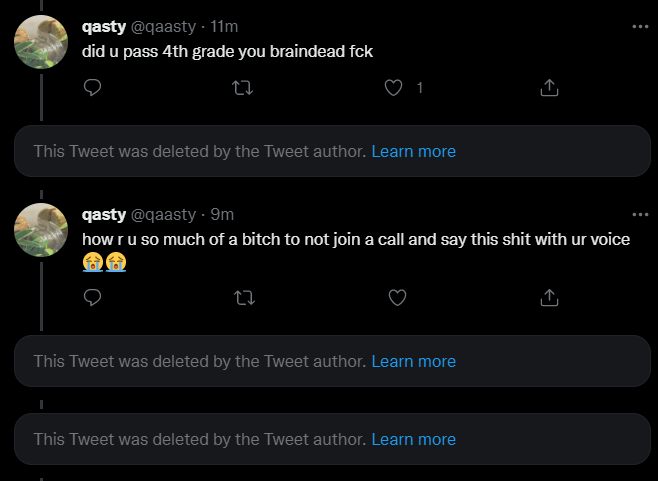Like the tweet with 1 like
Screen dimensions: 658x481
point(394,88)
